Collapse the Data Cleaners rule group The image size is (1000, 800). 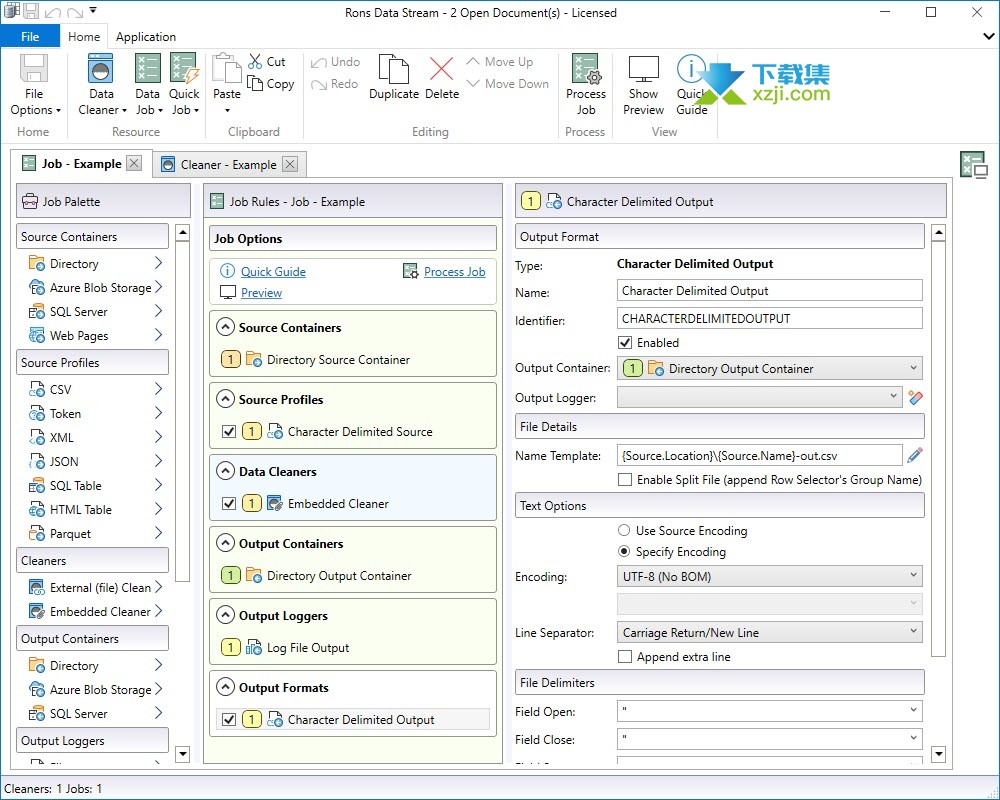click(x=225, y=471)
